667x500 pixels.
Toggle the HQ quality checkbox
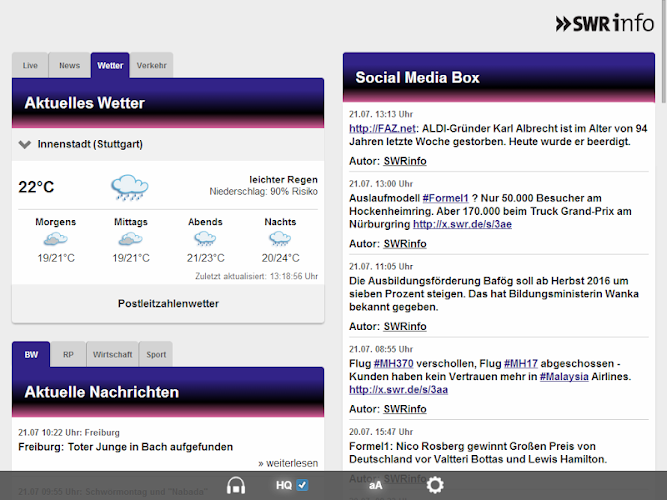(x=302, y=485)
